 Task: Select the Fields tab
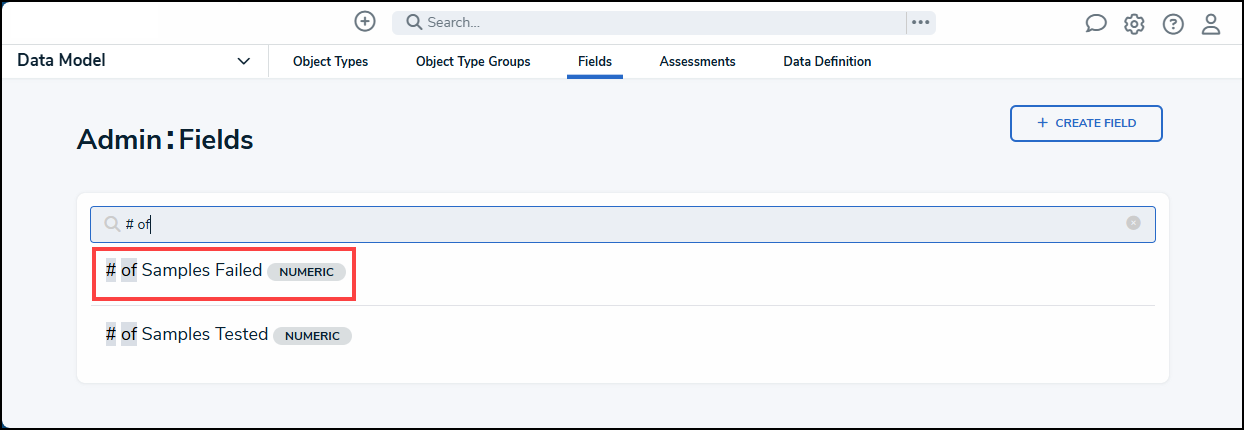click(x=595, y=62)
